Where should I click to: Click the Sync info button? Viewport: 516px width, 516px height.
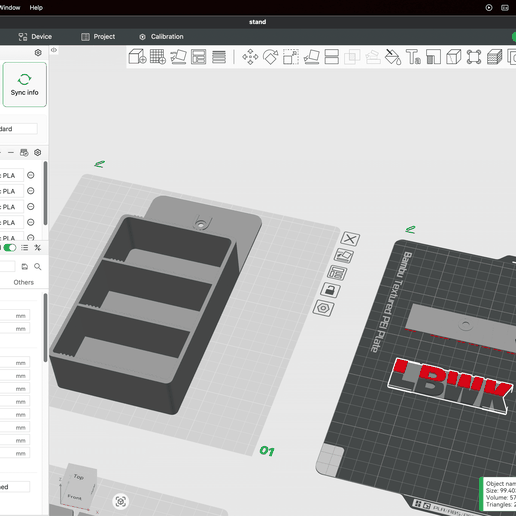[25, 85]
